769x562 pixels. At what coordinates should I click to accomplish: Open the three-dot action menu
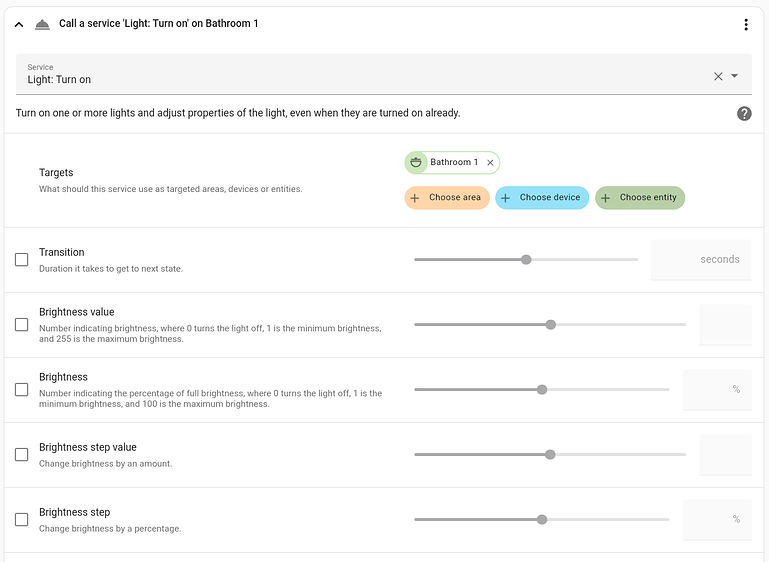pos(746,24)
